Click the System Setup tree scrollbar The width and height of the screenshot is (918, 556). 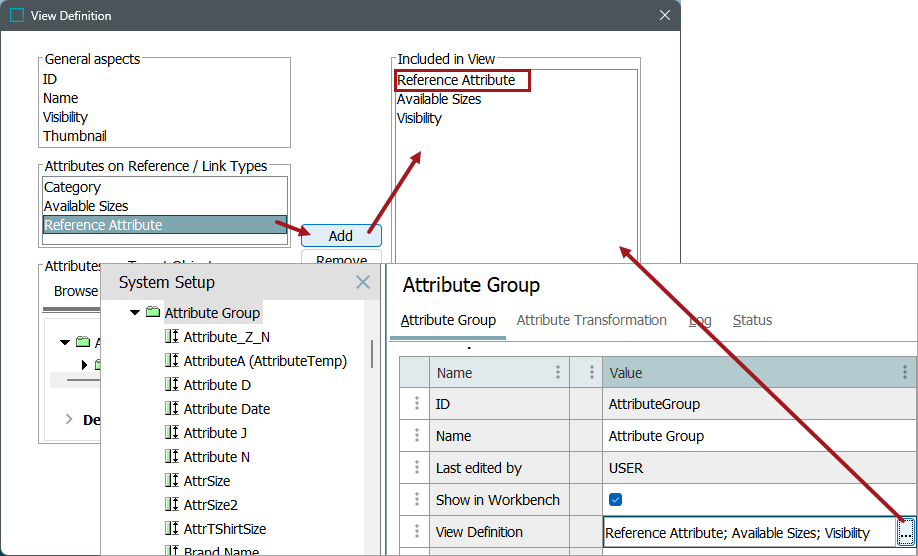[x=372, y=353]
